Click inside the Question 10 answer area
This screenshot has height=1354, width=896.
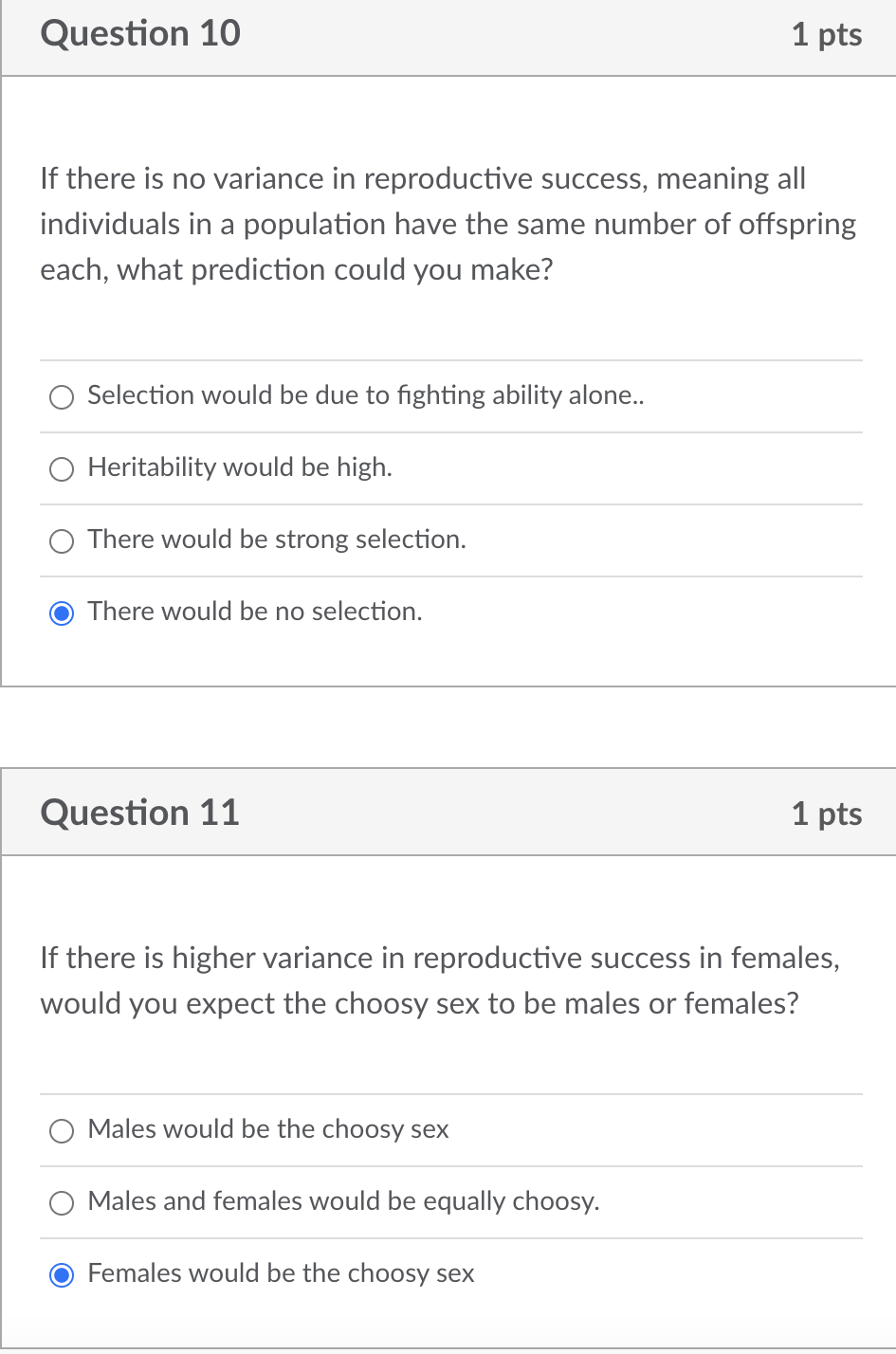point(448,503)
